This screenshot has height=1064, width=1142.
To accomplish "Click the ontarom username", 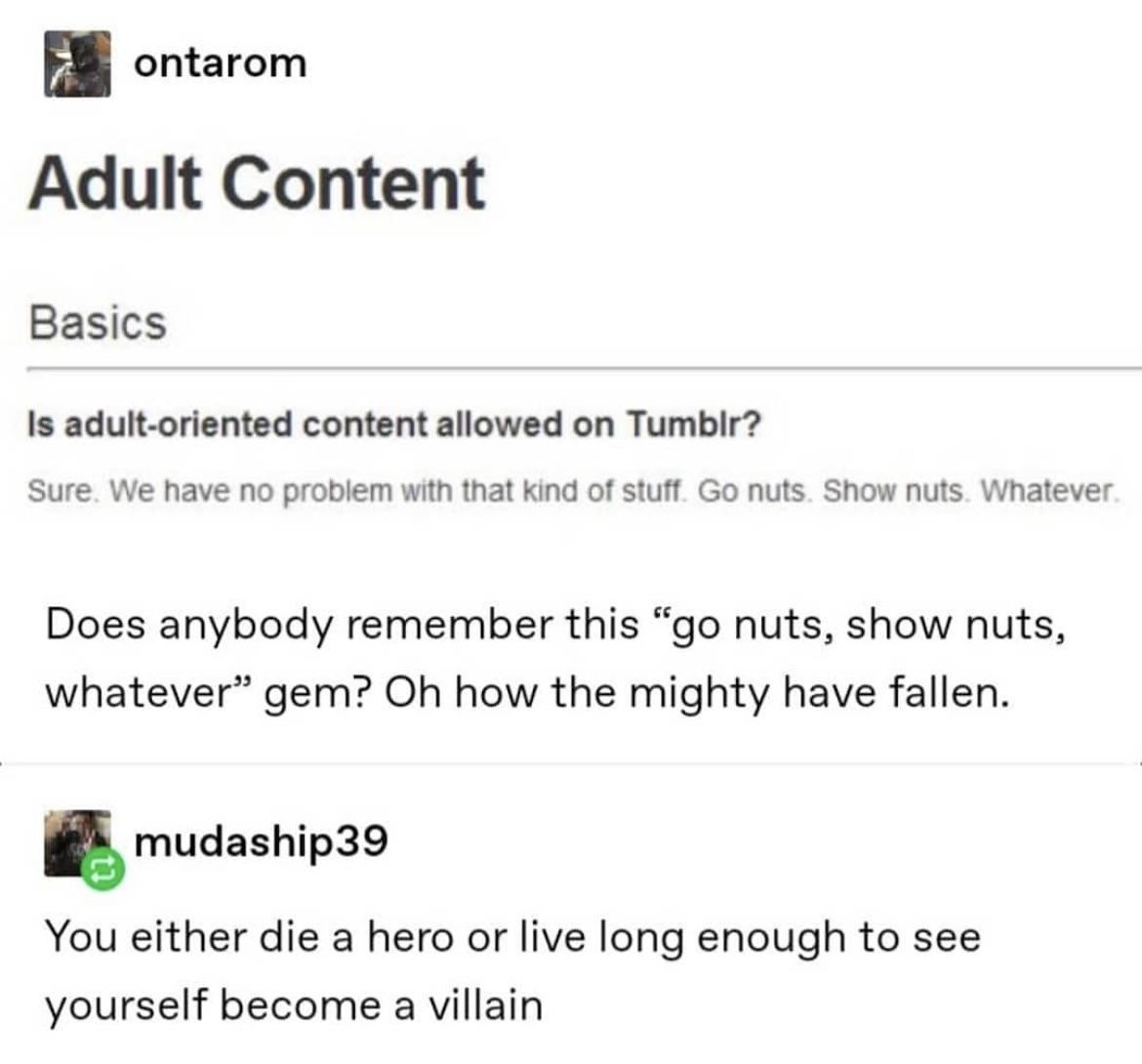I will click(221, 63).
